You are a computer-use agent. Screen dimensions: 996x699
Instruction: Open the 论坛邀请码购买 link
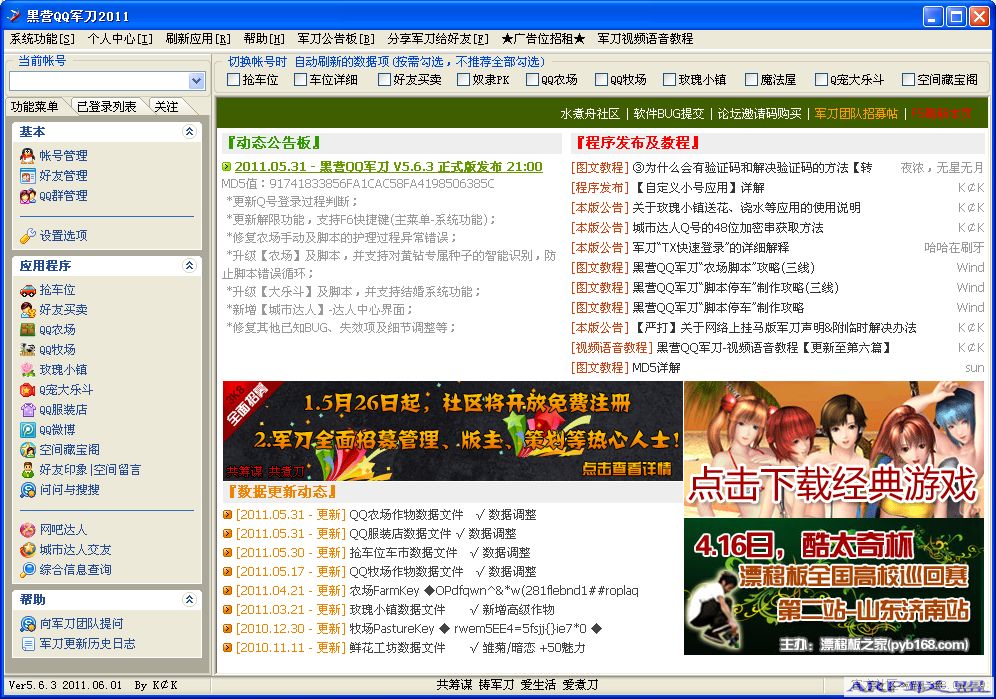(759, 114)
